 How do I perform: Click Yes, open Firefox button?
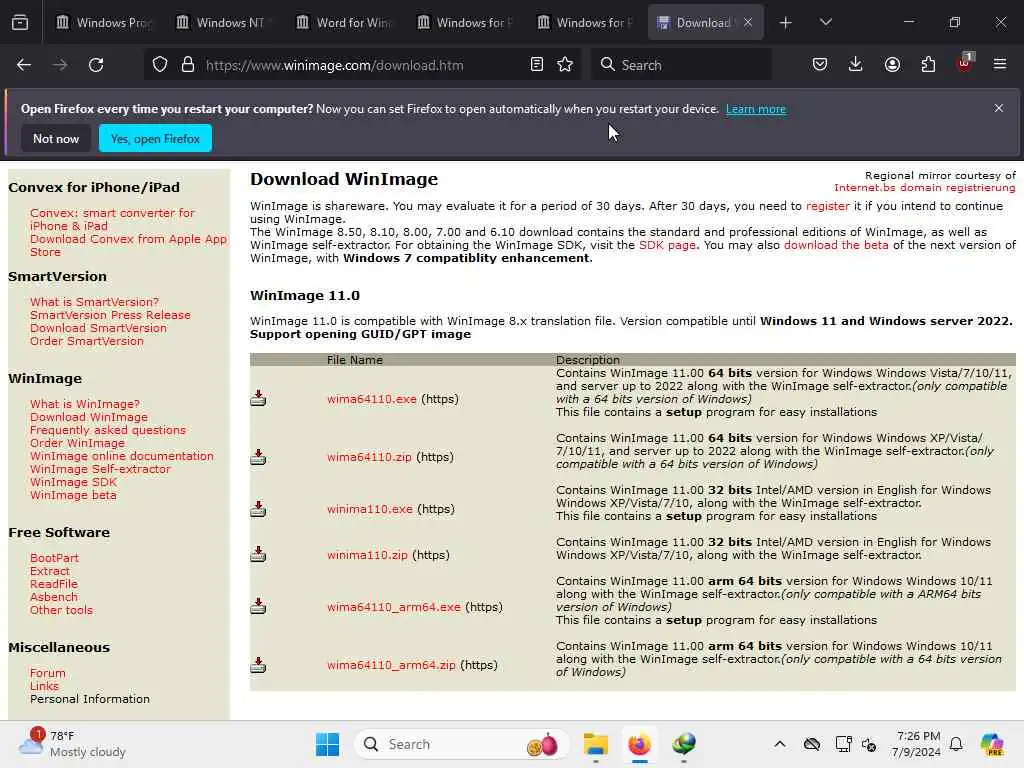(155, 138)
